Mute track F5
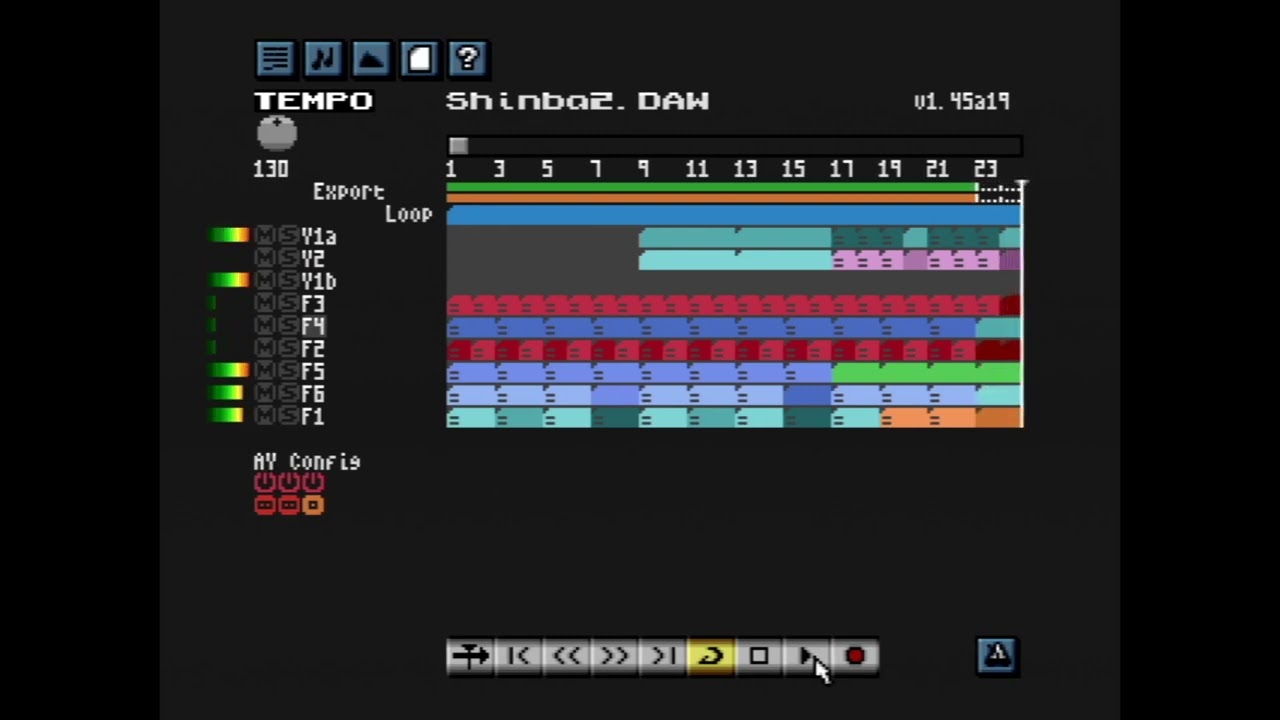Image resolution: width=1280 pixels, height=720 pixels. (x=264, y=371)
